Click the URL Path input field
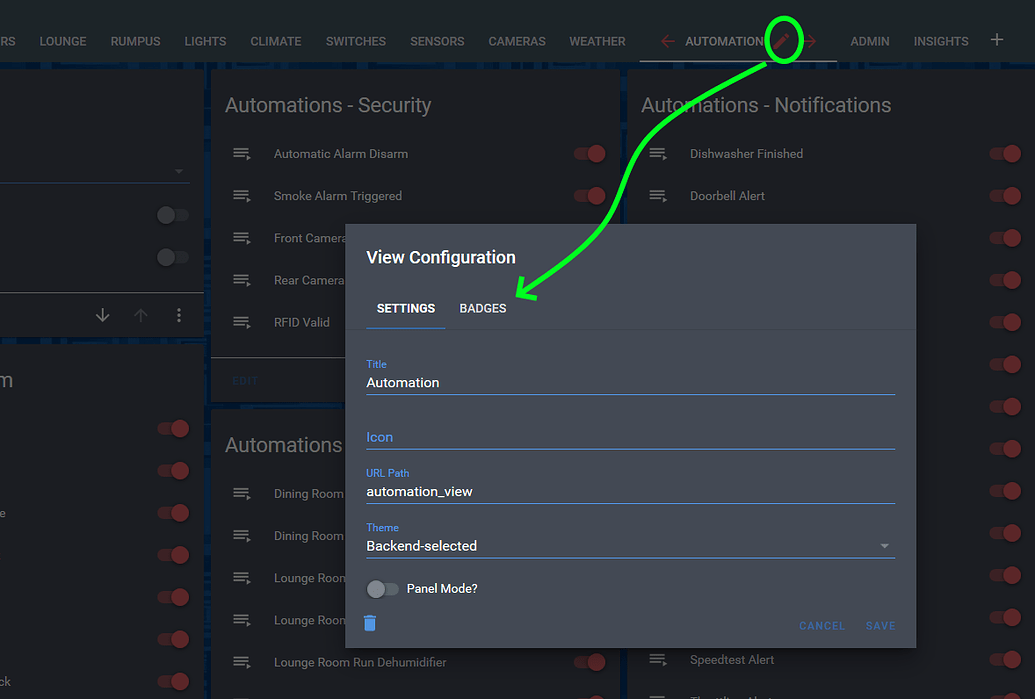1035x699 pixels. [630, 491]
